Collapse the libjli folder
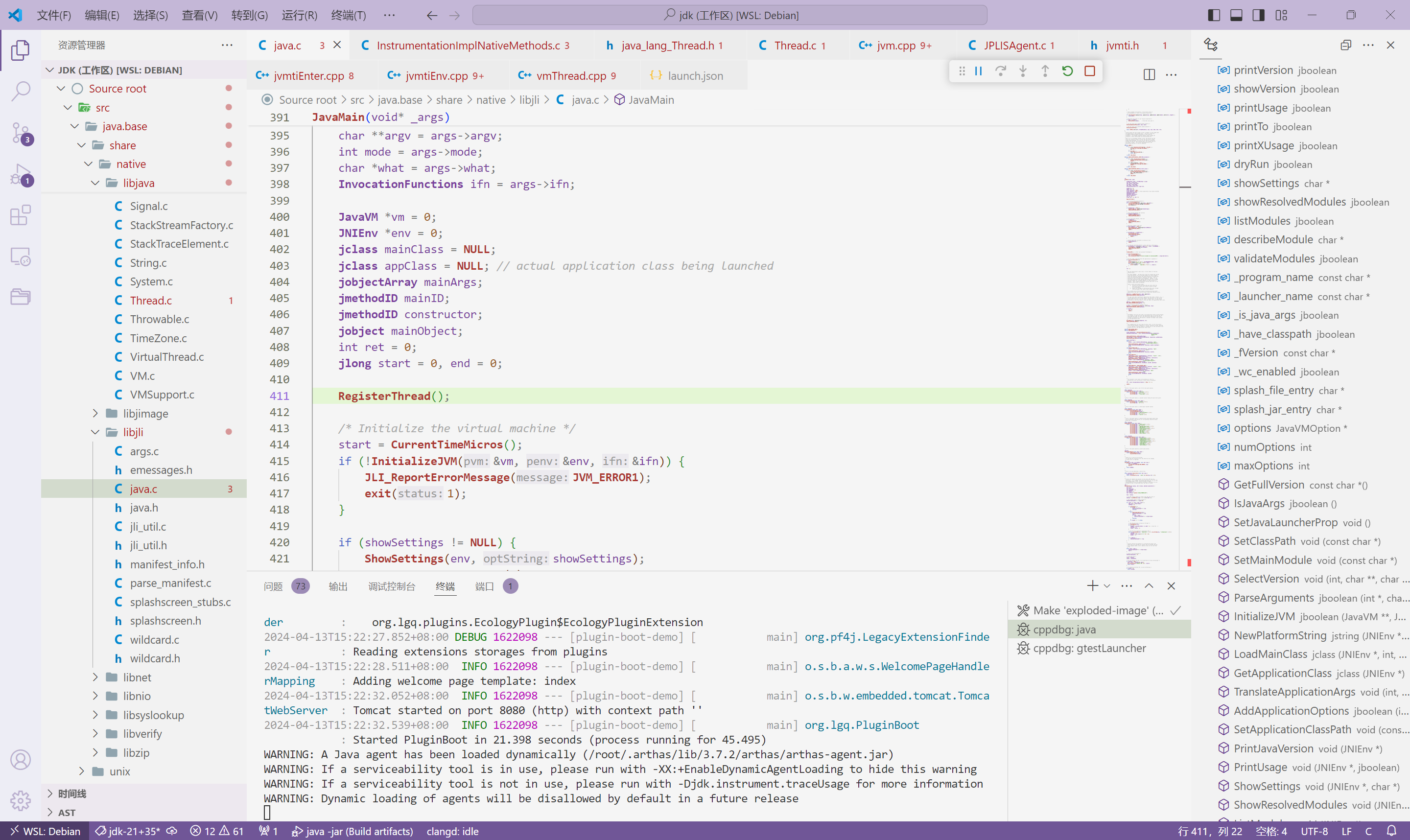 pyautogui.click(x=94, y=432)
